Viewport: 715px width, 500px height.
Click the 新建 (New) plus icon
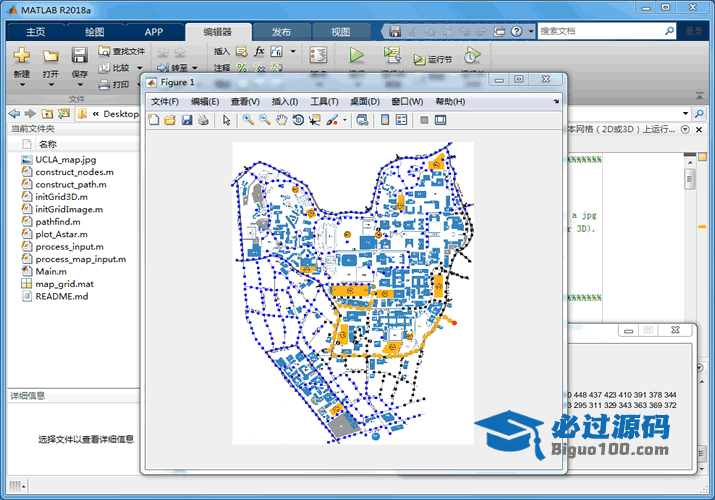[21, 56]
